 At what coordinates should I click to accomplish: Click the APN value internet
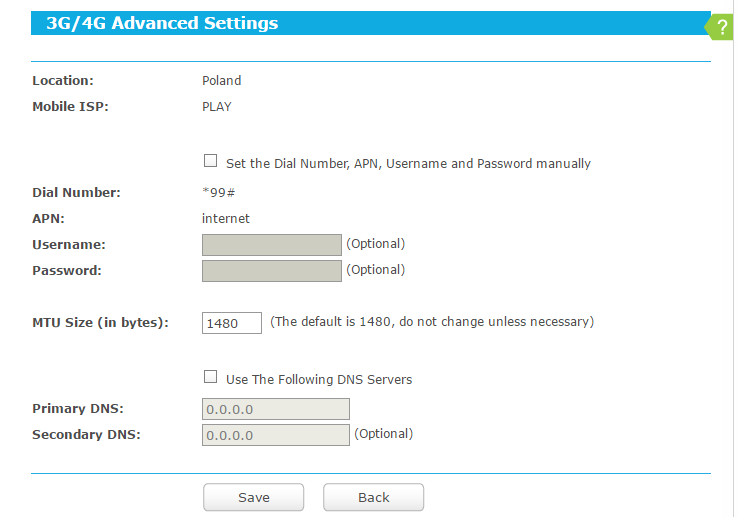226,218
